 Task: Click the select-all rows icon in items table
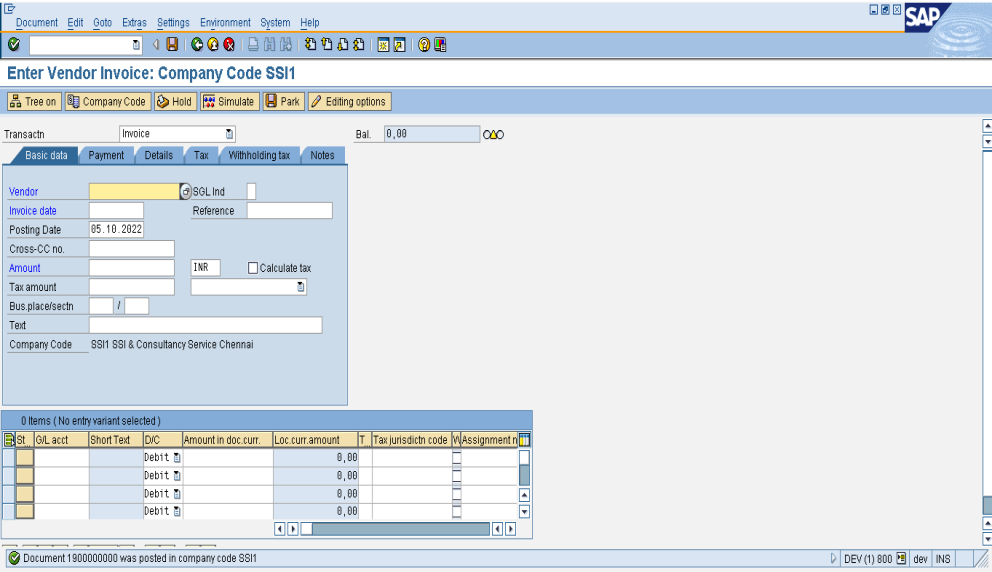[9, 439]
